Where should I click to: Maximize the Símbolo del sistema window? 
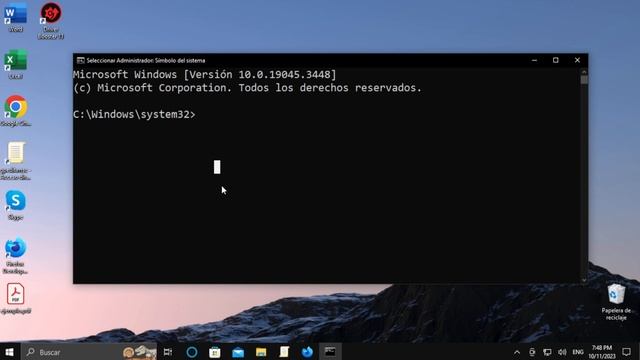tap(556, 60)
